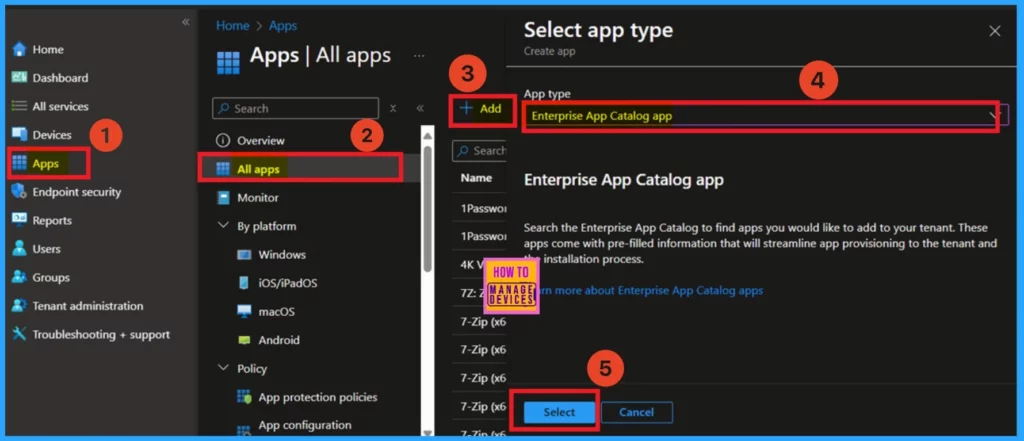Open the Apps breadcrumb link
The height and width of the screenshot is (441, 1024).
[x=283, y=25]
